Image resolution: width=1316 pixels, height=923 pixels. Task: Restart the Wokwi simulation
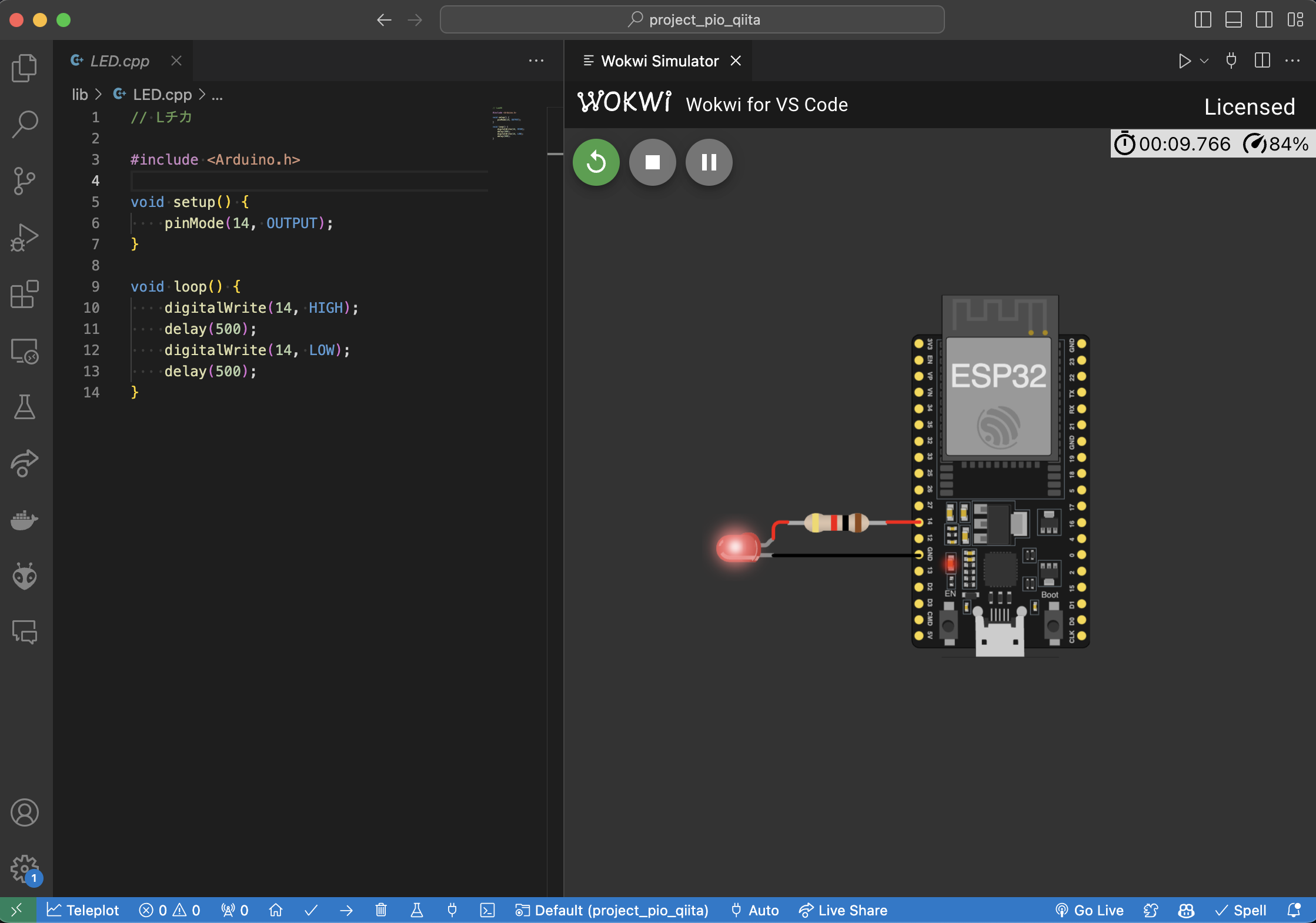[596, 162]
